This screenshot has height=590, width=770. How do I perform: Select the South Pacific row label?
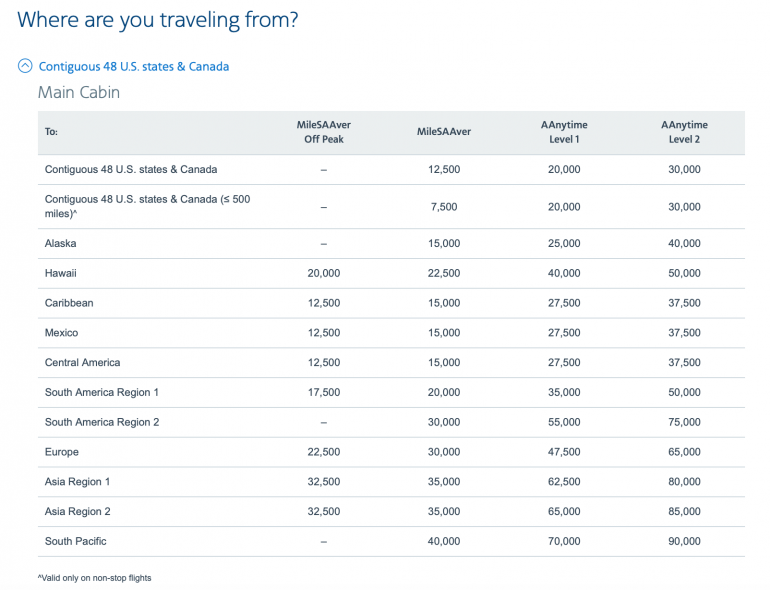(x=76, y=541)
